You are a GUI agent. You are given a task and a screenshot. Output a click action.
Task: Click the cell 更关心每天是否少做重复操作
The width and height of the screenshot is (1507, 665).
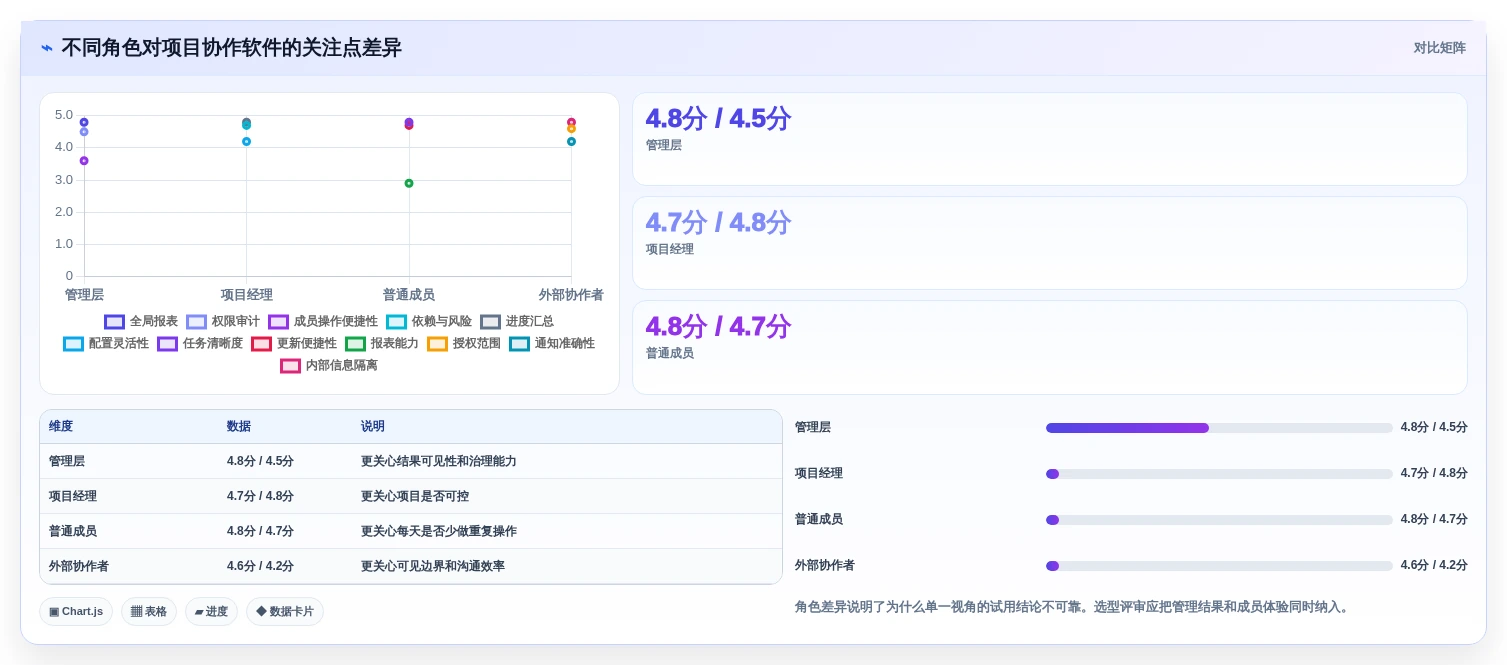click(x=439, y=532)
